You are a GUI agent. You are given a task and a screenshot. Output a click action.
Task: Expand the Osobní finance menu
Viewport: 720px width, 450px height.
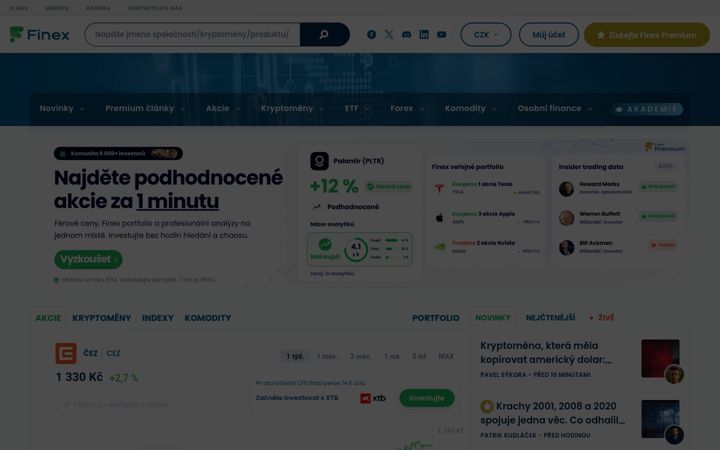pyautogui.click(x=555, y=109)
